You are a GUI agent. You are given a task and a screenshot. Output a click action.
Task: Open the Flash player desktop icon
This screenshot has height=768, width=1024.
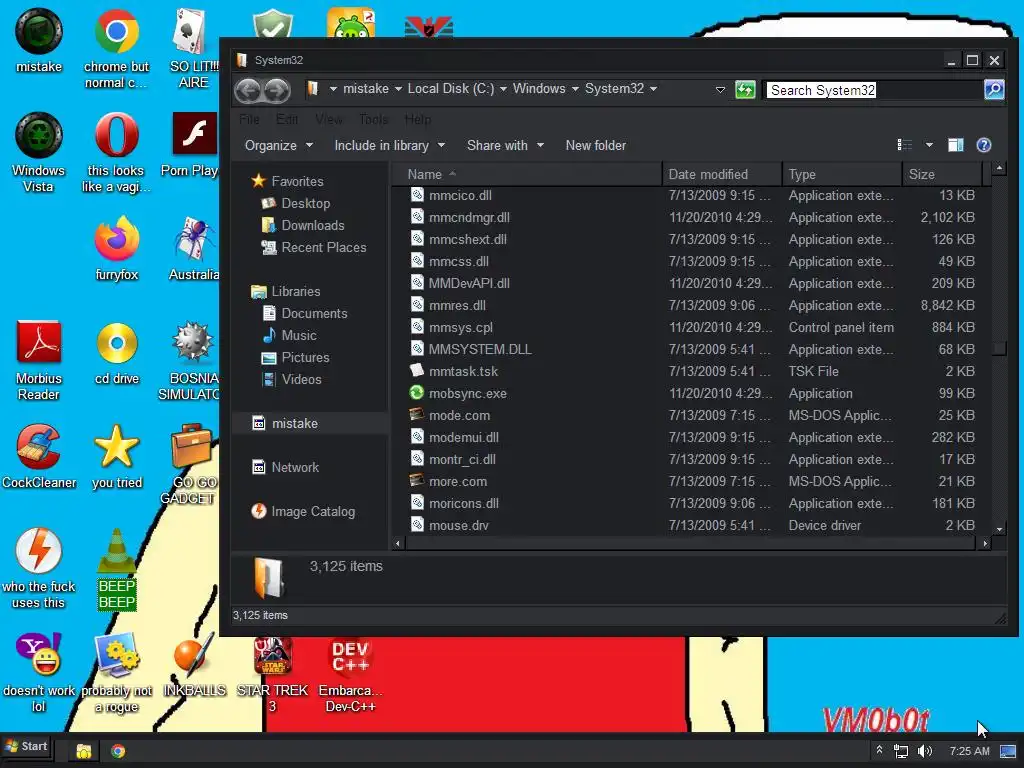(191, 144)
